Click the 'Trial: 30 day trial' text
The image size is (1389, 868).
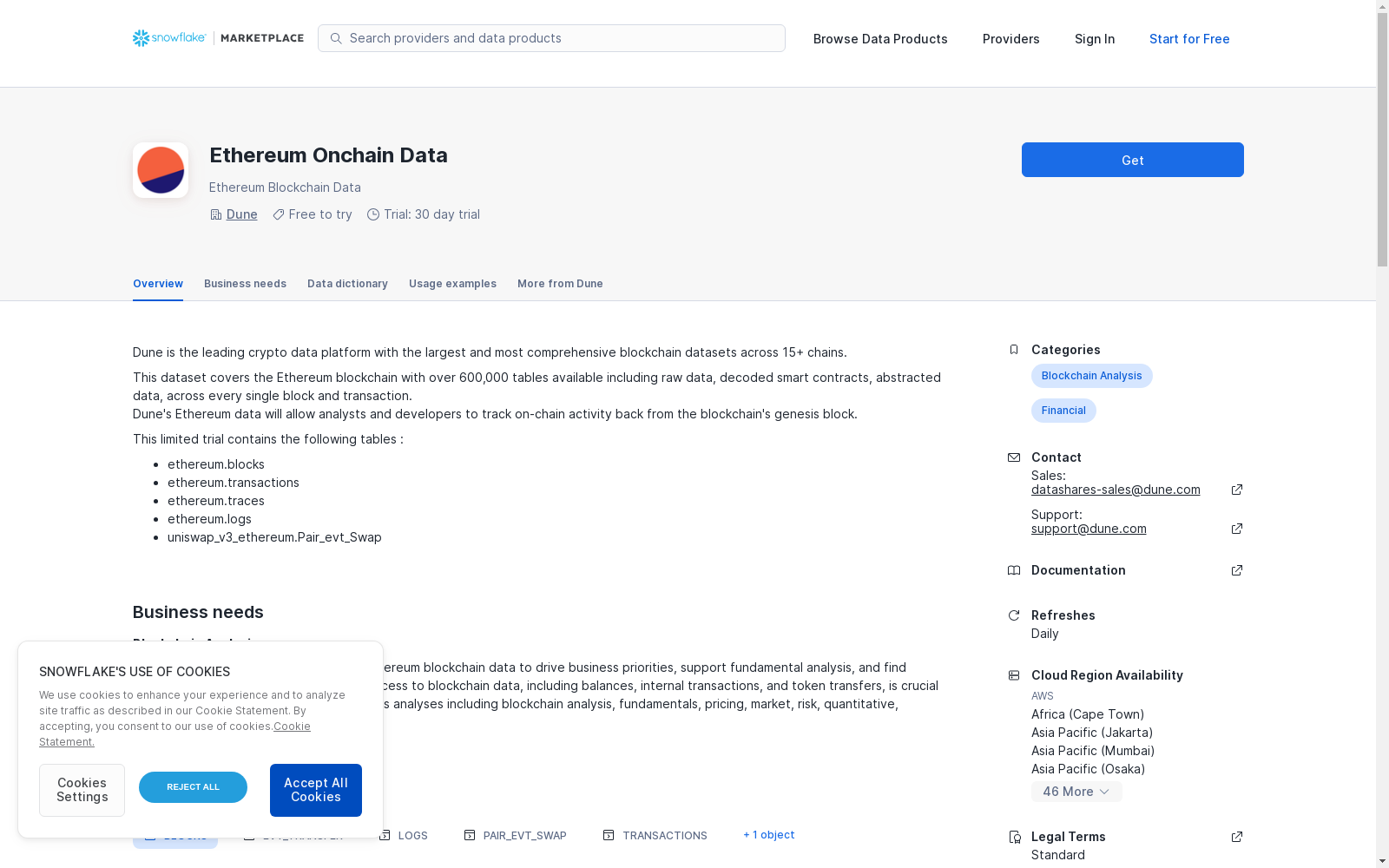pyautogui.click(x=431, y=214)
